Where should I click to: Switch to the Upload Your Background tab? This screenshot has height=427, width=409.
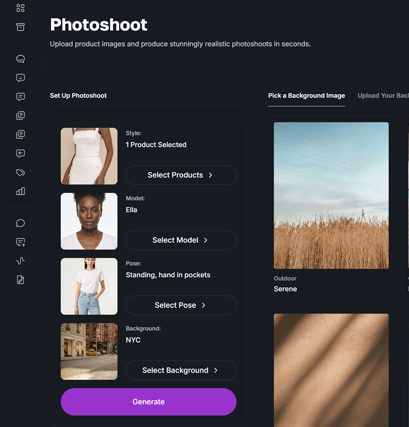pos(383,96)
